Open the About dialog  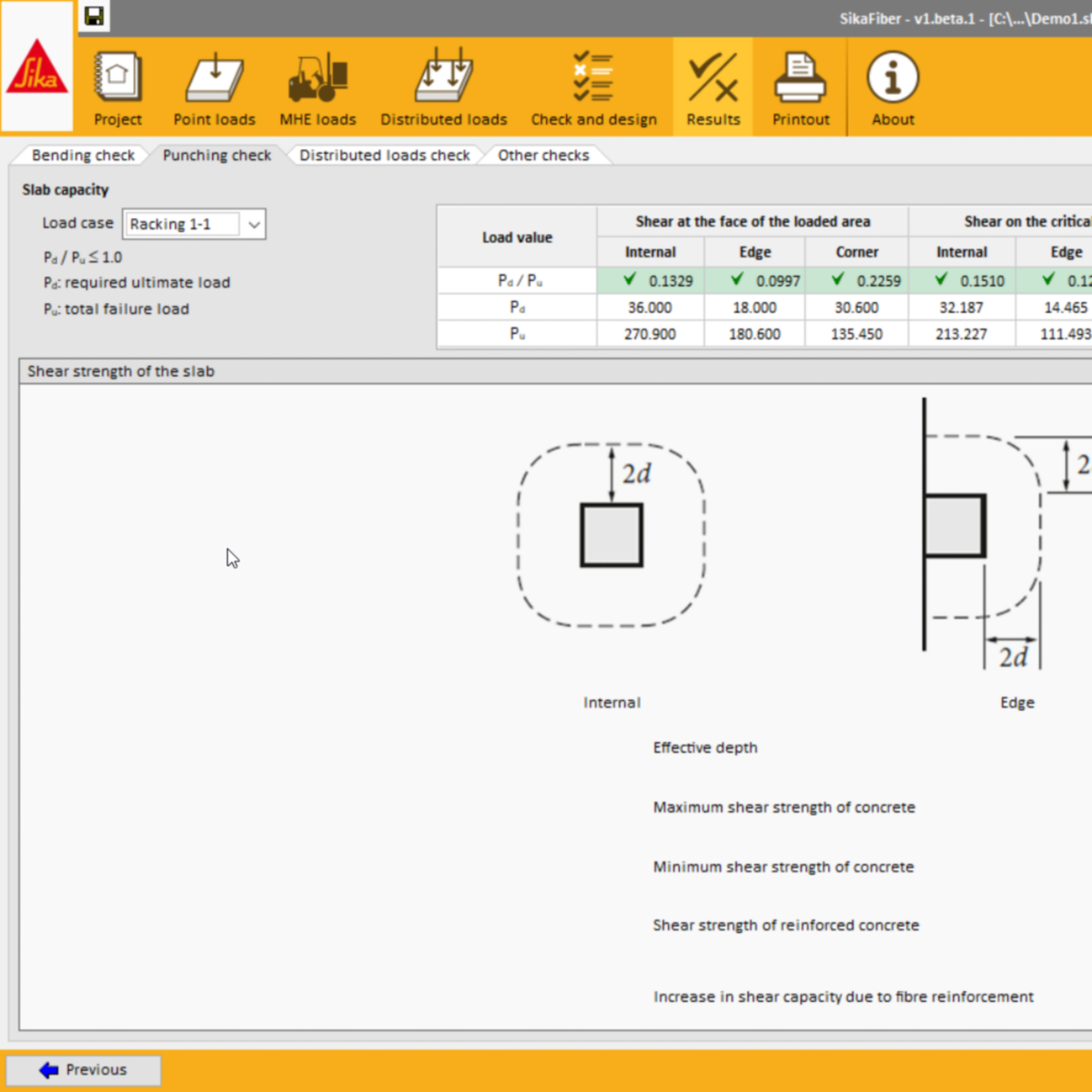[892, 86]
